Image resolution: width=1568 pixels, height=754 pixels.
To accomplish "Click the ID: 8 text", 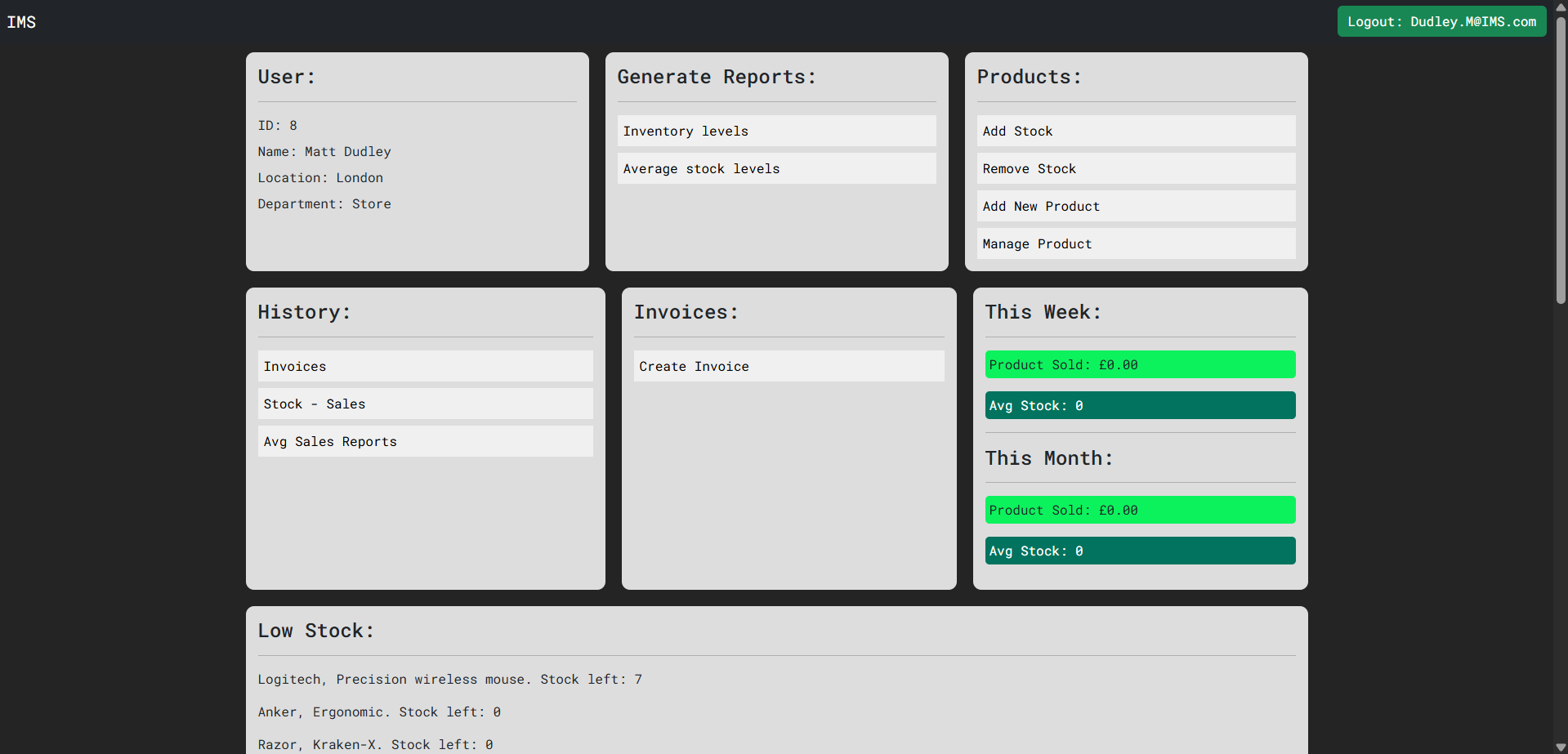I will point(278,125).
